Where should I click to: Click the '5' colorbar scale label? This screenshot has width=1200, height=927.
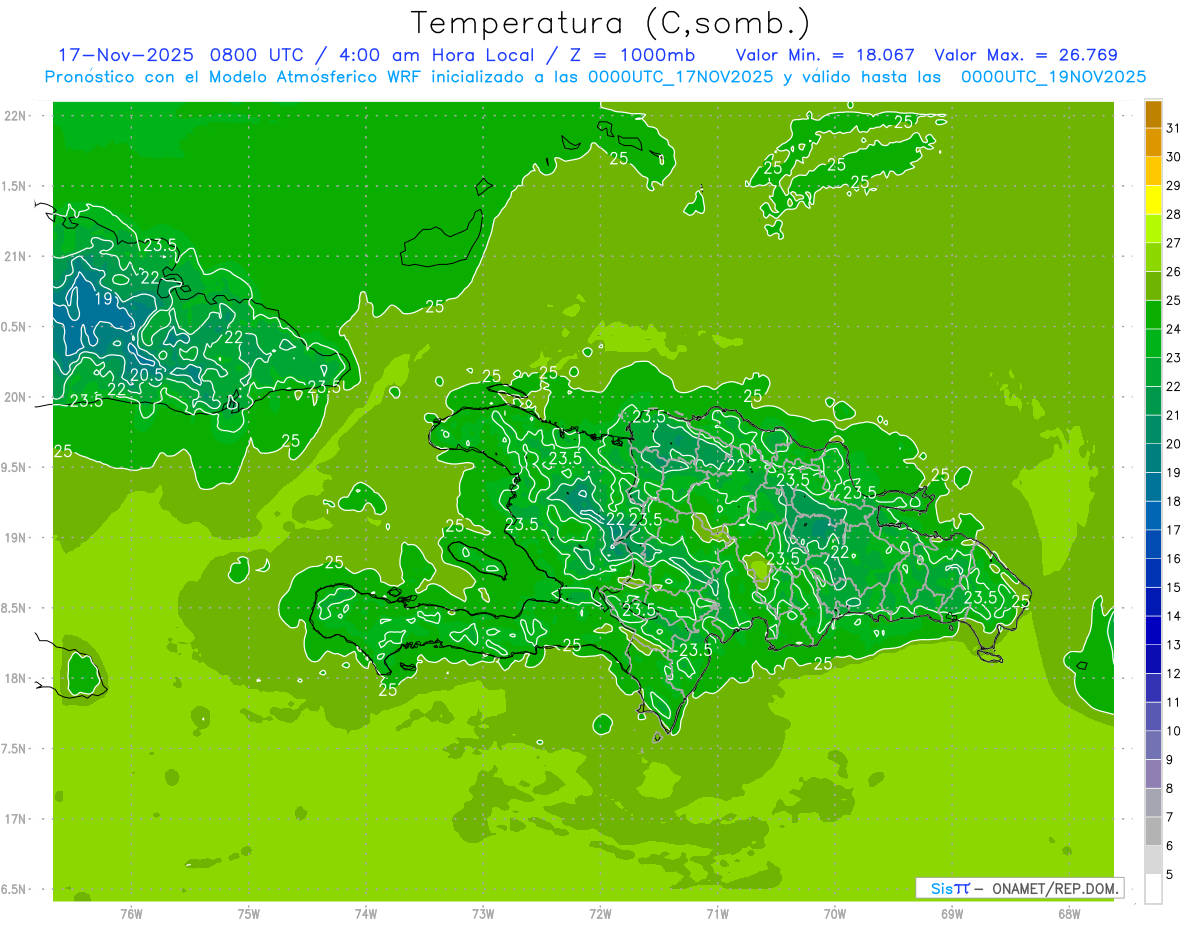pyautogui.click(x=1170, y=874)
